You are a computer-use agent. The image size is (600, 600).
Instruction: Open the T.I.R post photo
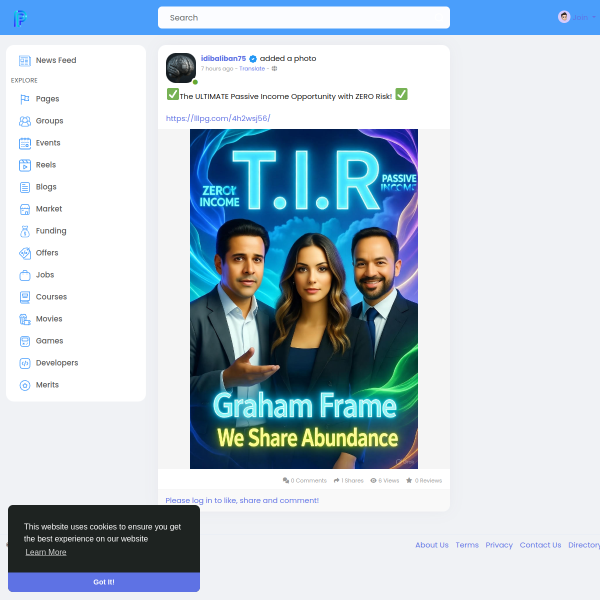pyautogui.click(x=303, y=298)
